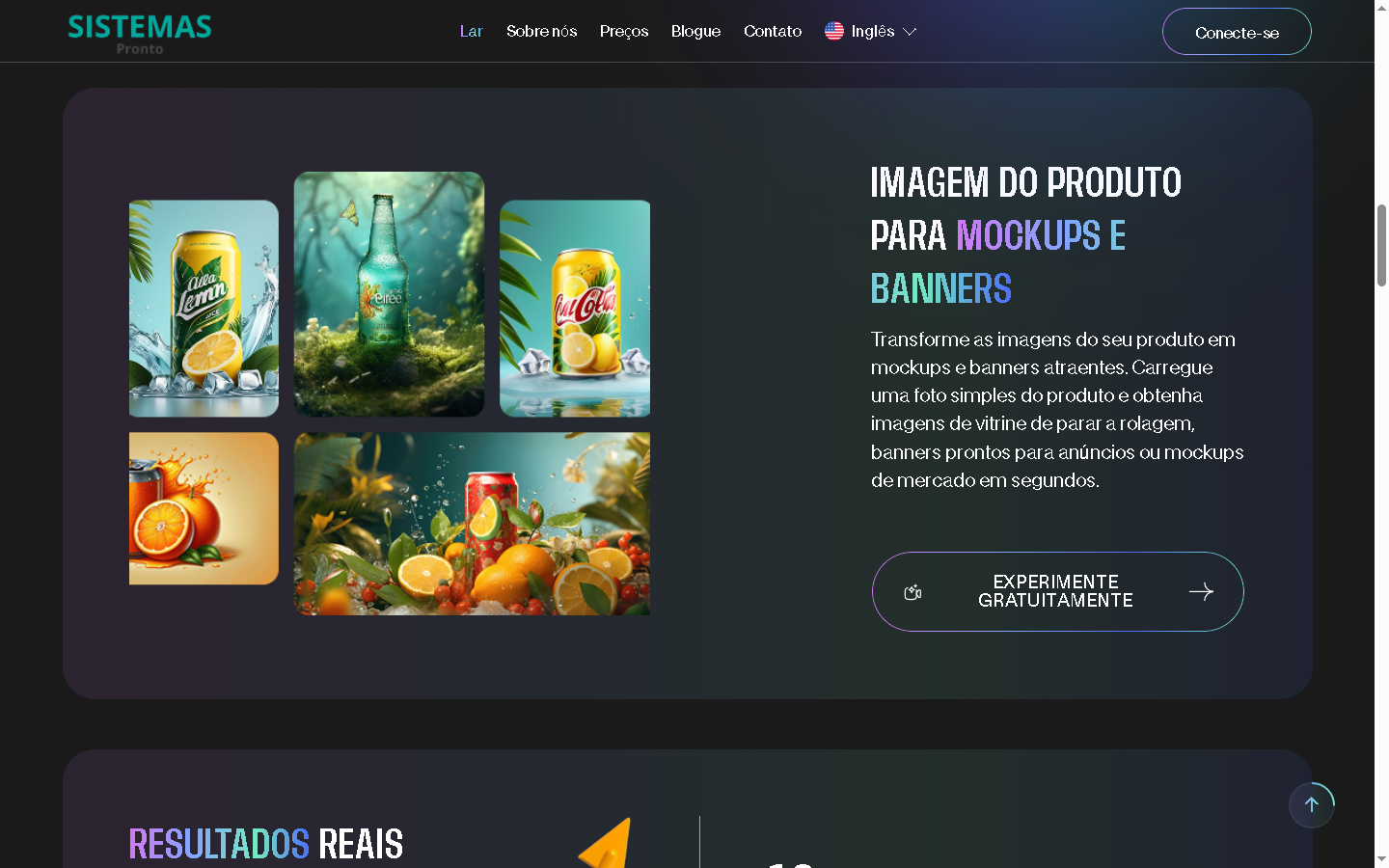The height and width of the screenshot is (868, 1389).
Task: Expand the Inglês language dropdown chevron
Action: 910,32
